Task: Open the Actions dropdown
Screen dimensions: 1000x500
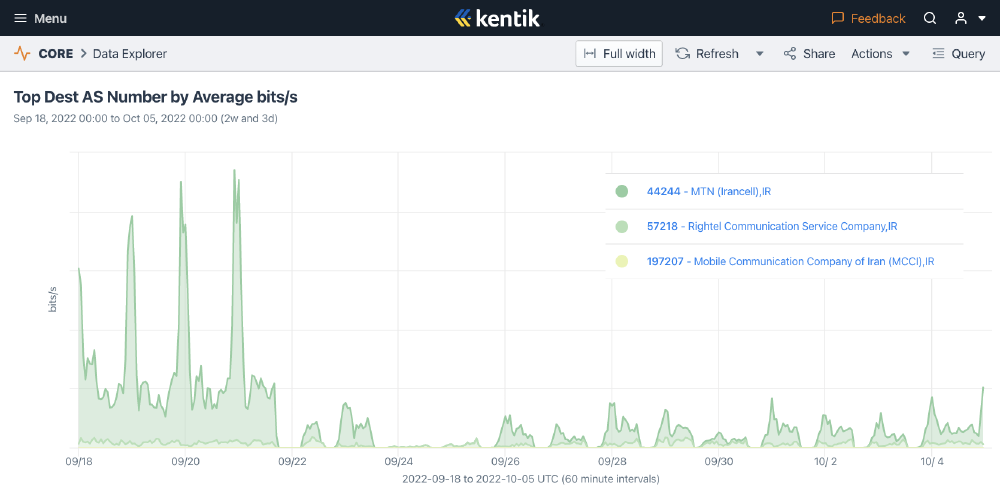Action: 880,54
